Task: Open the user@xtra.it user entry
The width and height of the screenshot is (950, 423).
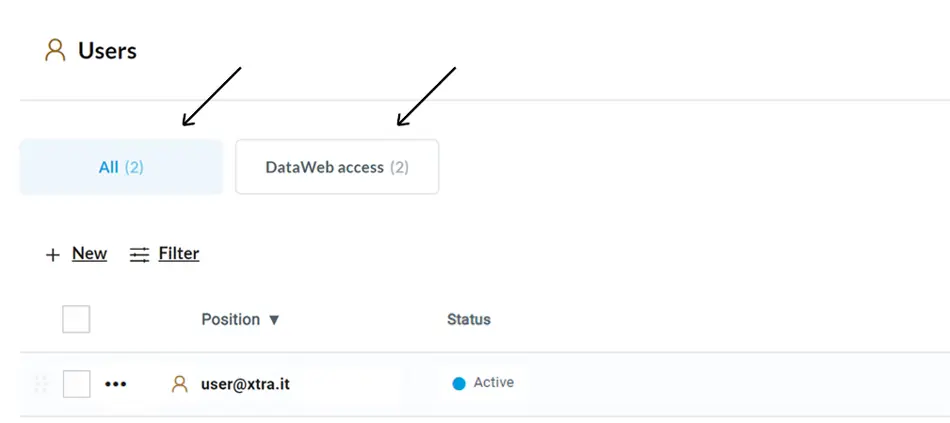Action: 245,384
